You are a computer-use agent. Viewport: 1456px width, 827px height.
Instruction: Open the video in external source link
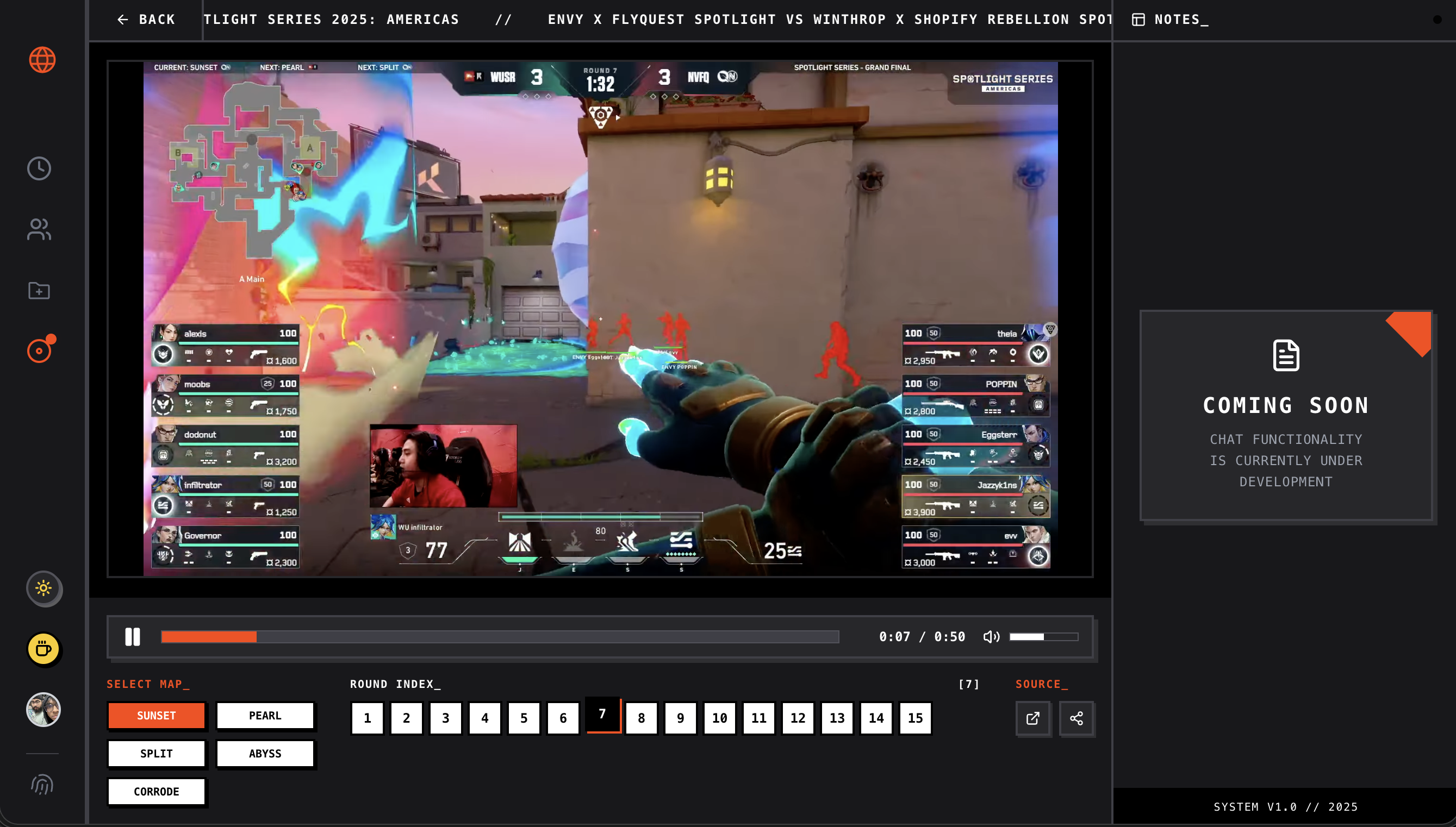click(x=1033, y=718)
